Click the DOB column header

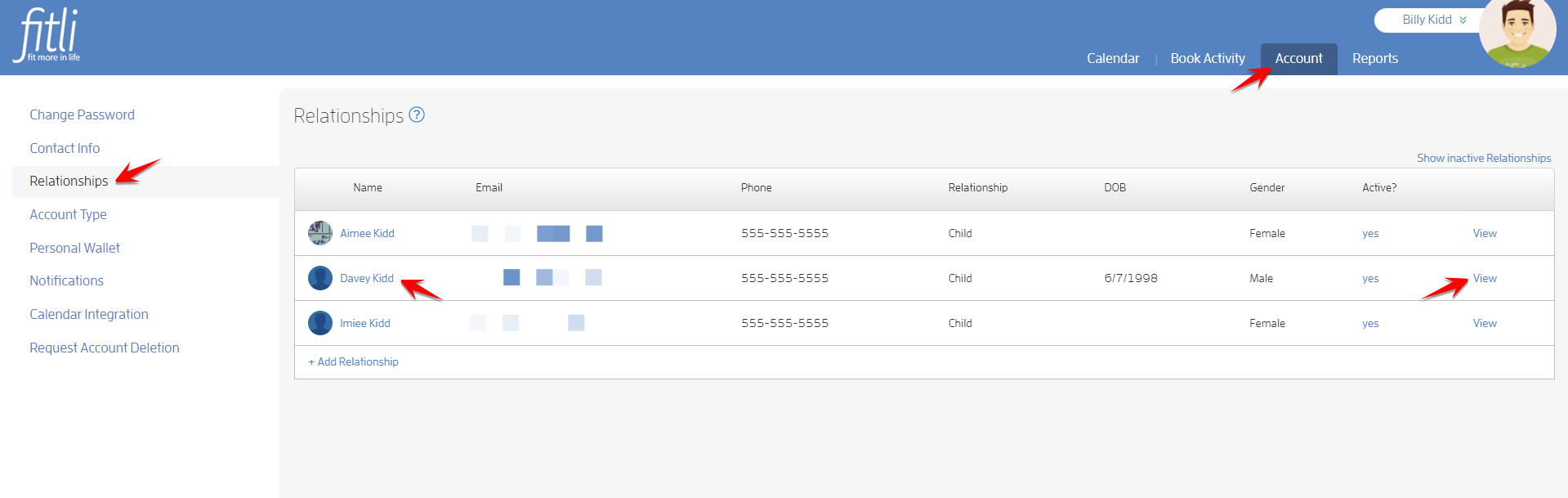pos(1115,187)
